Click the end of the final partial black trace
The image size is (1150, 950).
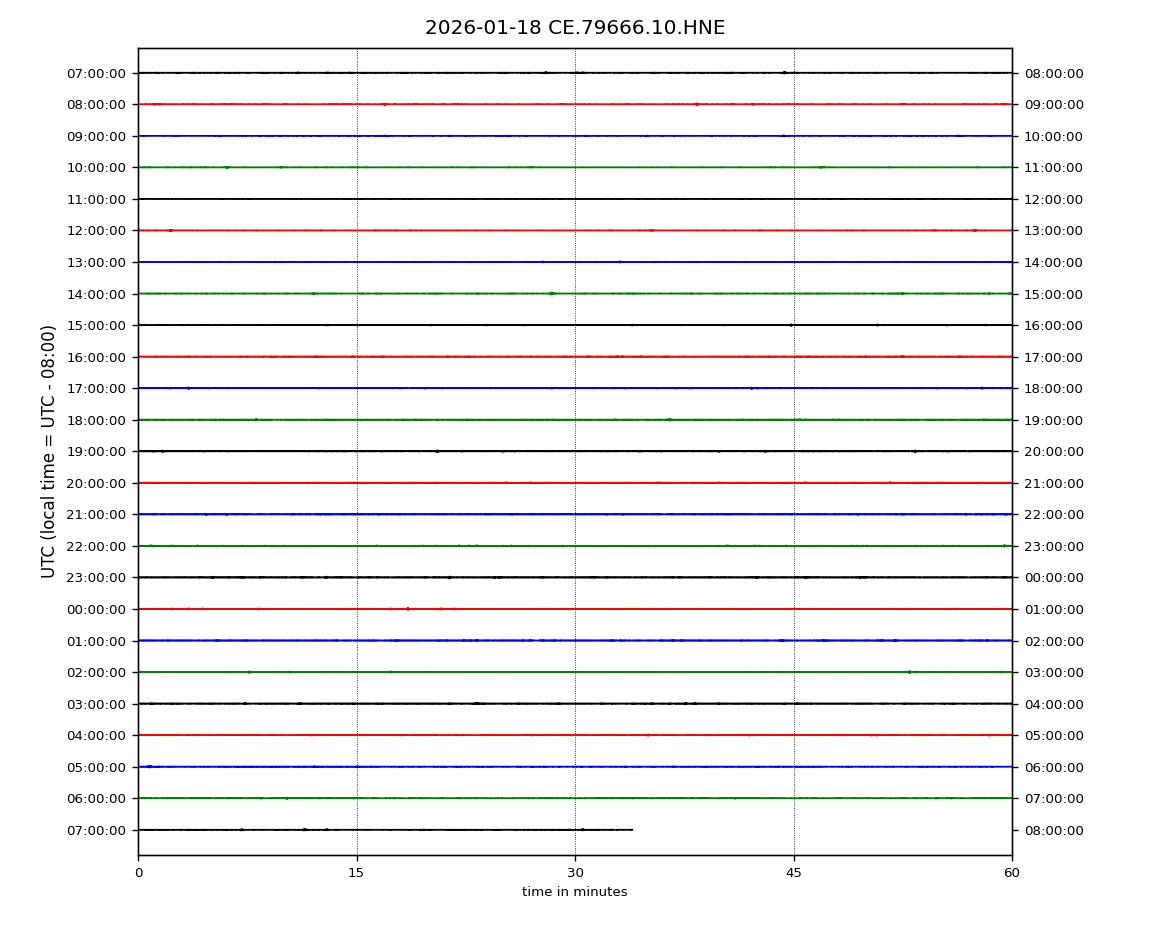click(x=632, y=830)
